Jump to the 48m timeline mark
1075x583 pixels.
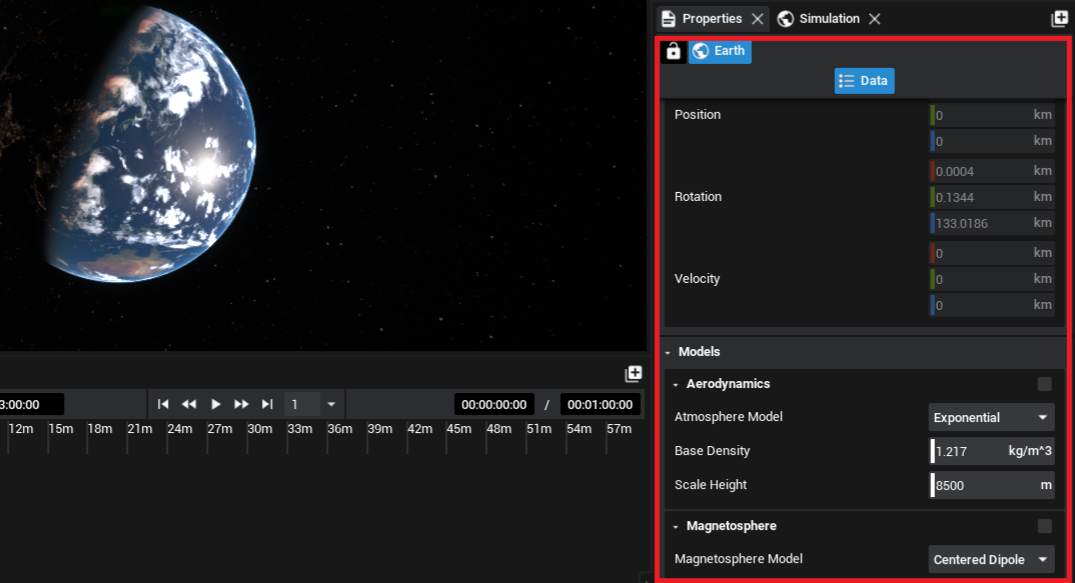pos(499,429)
